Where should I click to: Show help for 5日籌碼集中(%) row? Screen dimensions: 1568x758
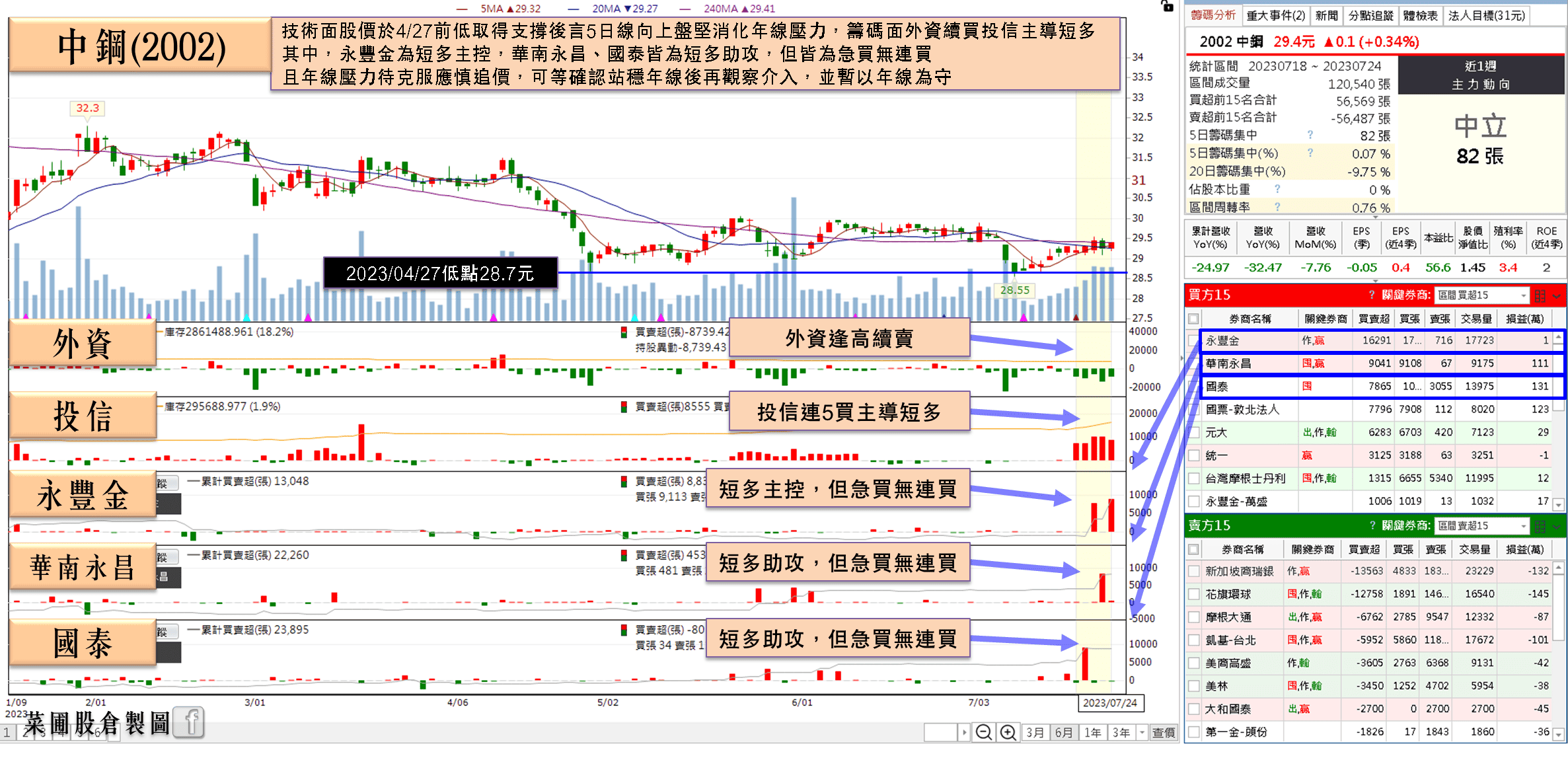pyautogui.click(x=1310, y=153)
